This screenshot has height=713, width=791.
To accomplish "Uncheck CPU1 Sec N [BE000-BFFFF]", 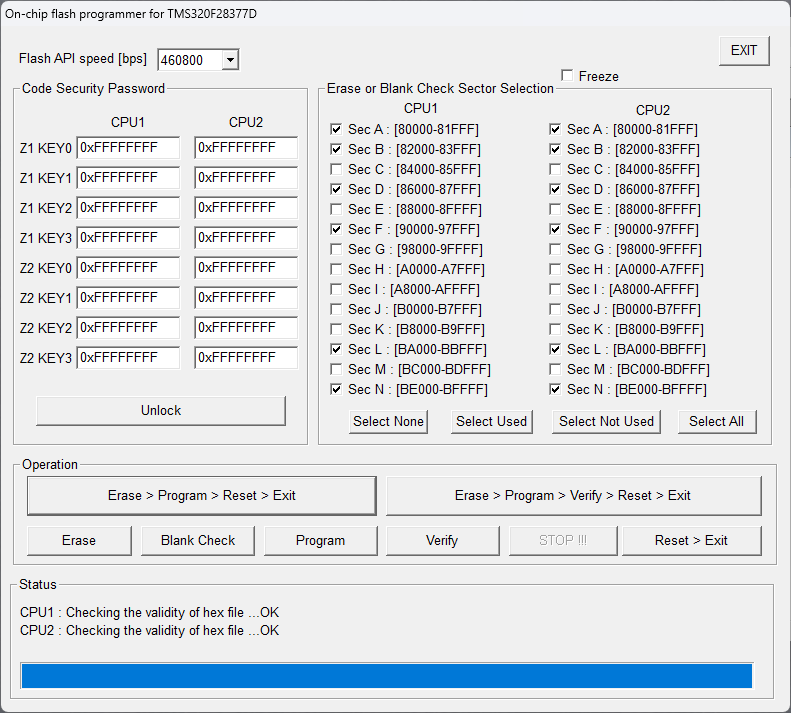I will (x=336, y=390).
